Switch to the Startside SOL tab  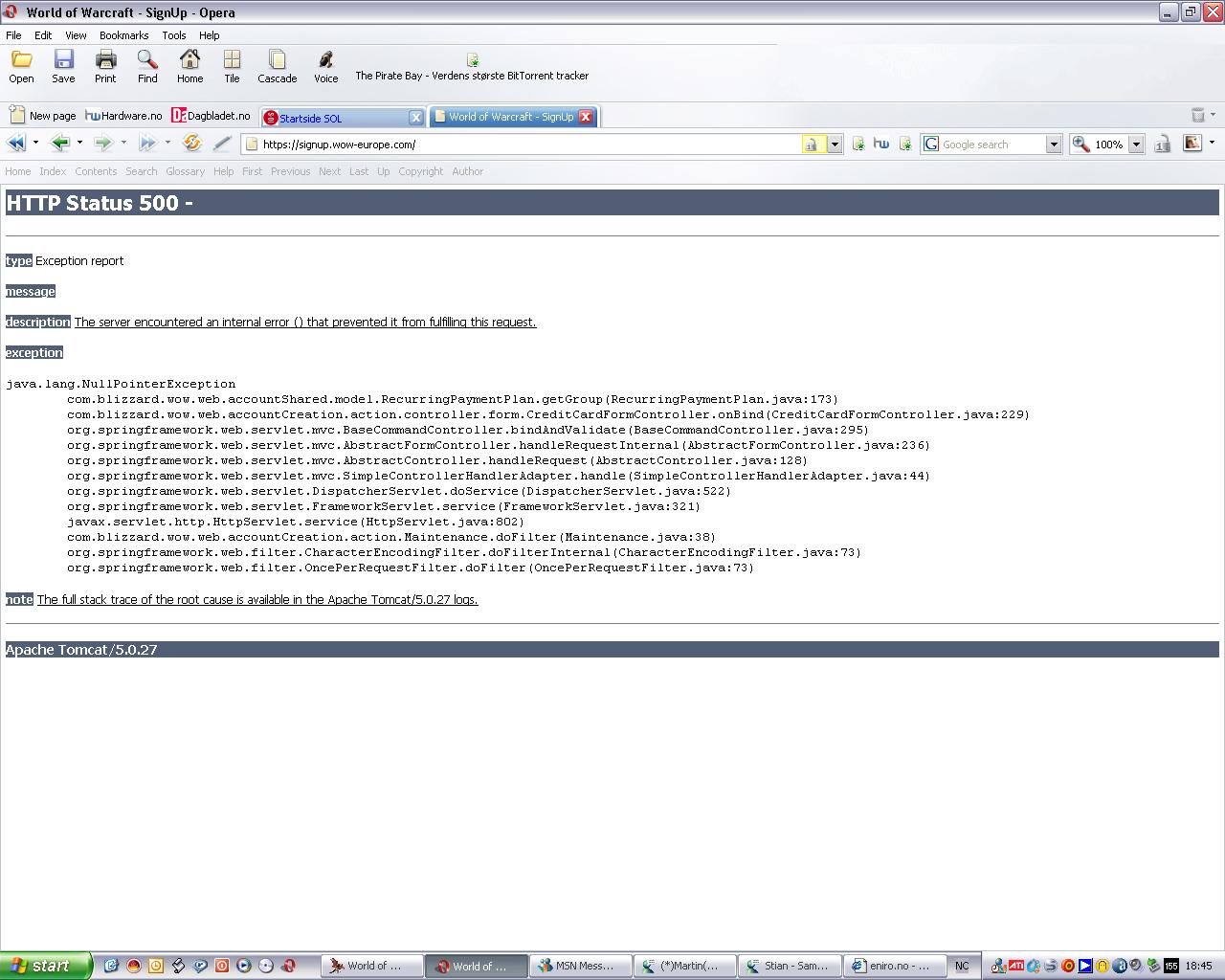(343, 118)
